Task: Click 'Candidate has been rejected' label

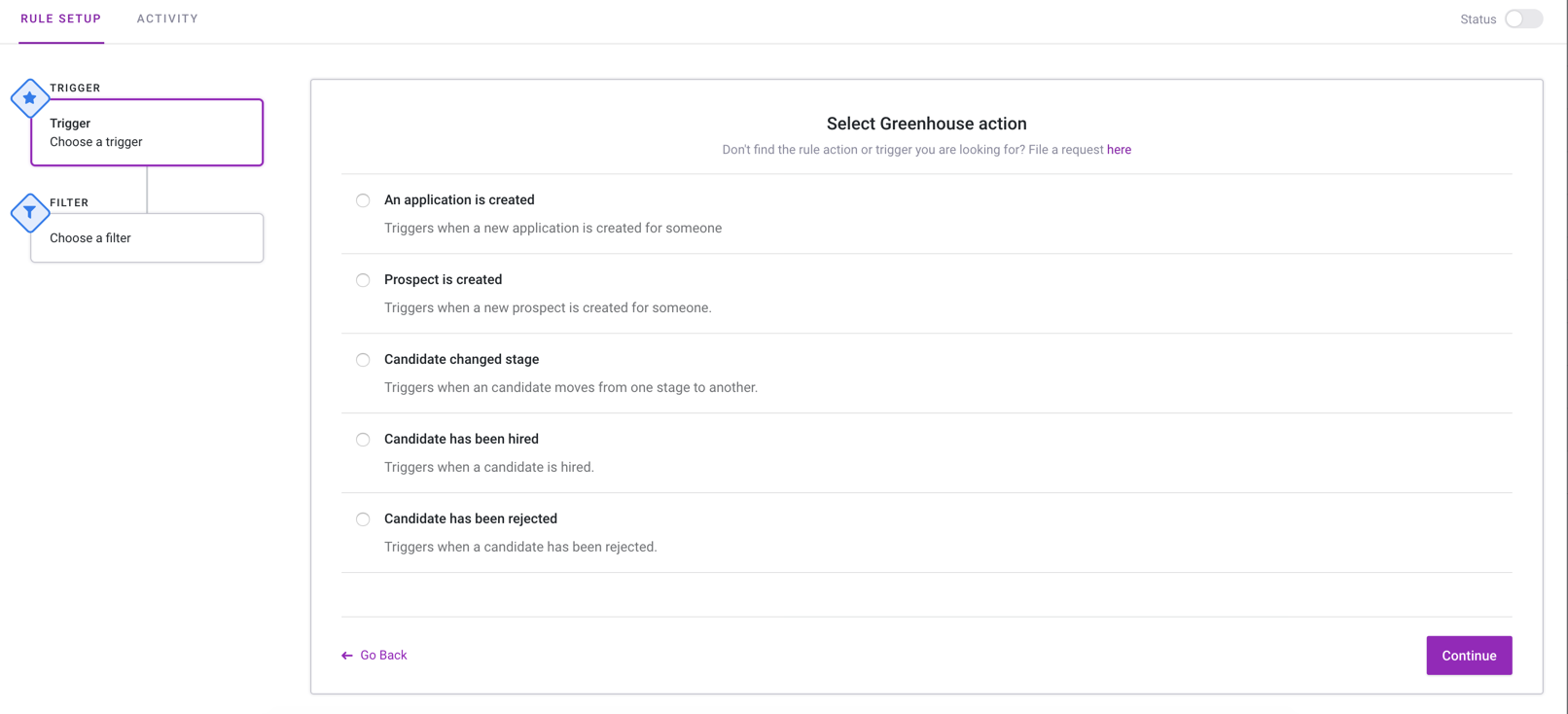Action: [471, 518]
